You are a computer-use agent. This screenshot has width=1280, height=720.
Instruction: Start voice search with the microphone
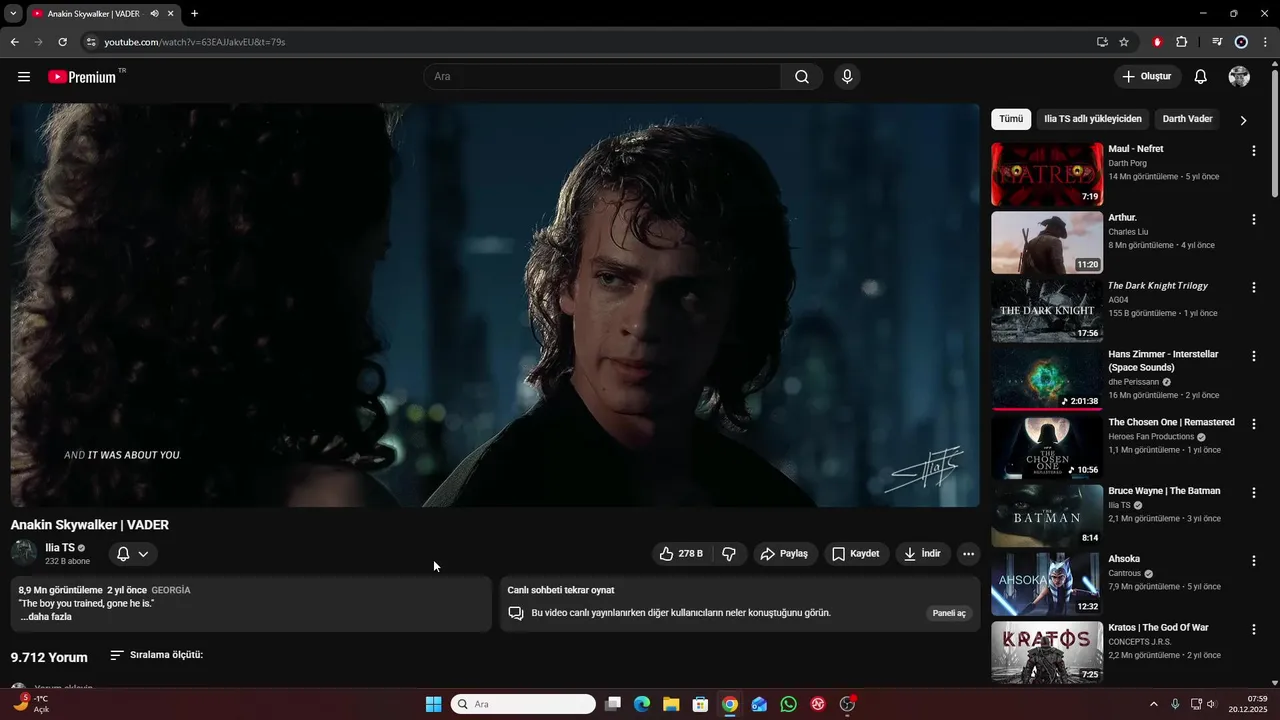[x=847, y=77]
